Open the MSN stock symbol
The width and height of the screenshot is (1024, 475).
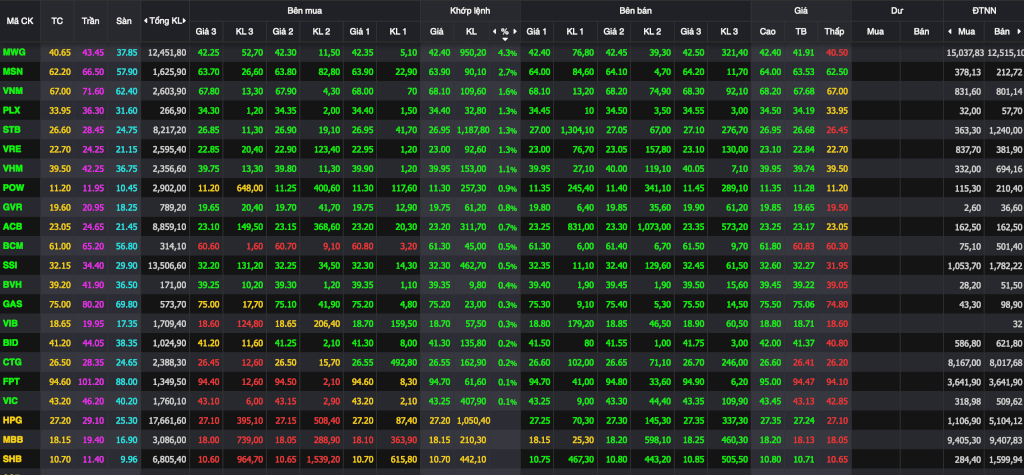tap(12, 71)
